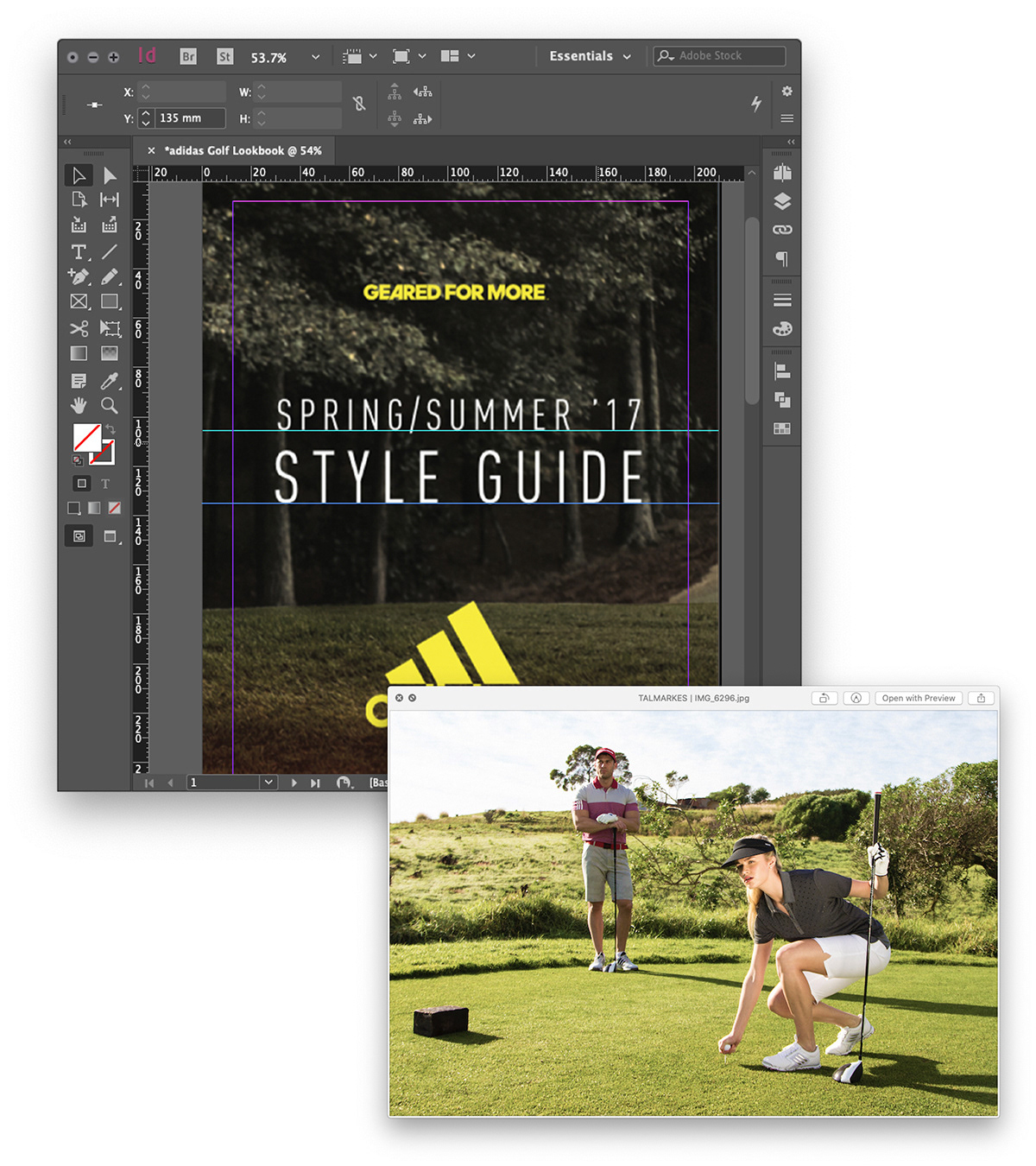Toggle constrain proportions link icon
The width and height of the screenshot is (1036, 1166).
pos(359,104)
